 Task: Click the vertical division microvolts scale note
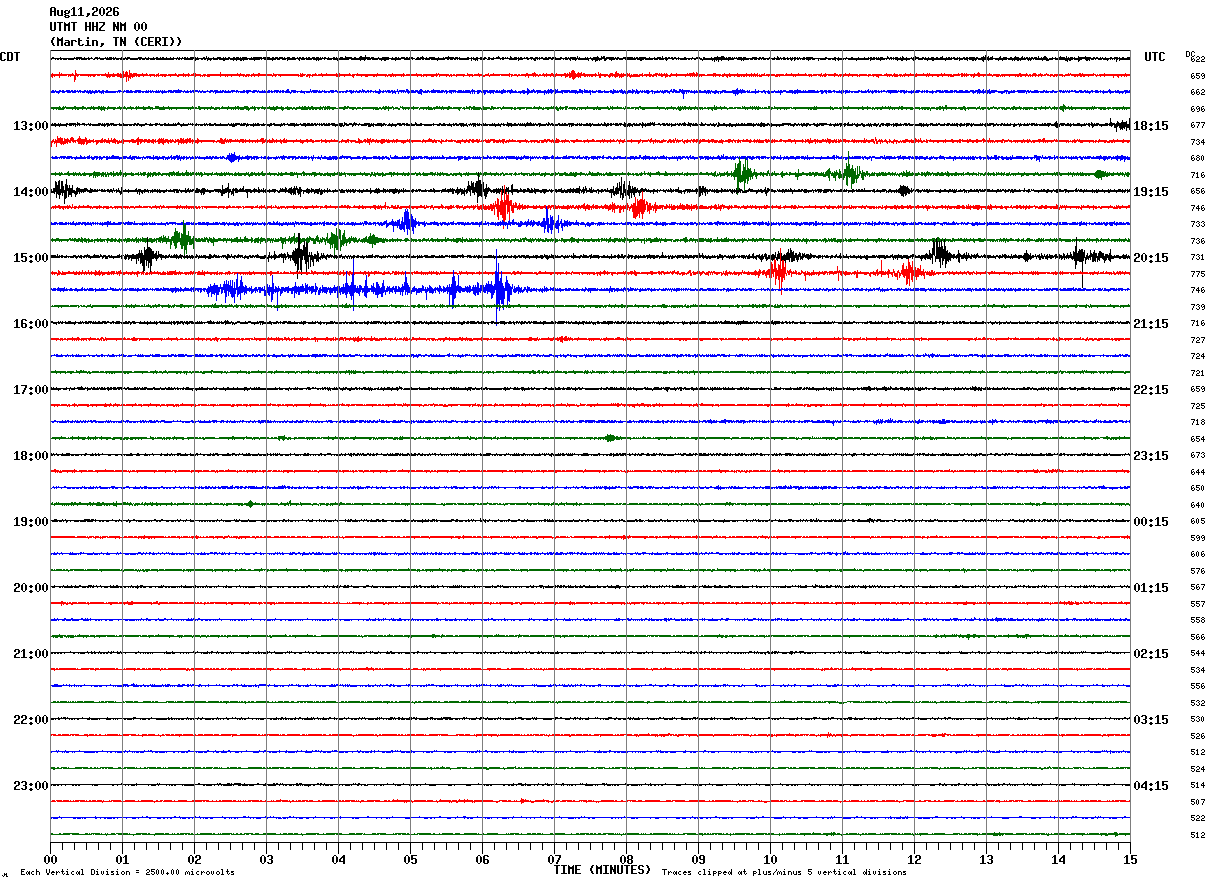click(x=127, y=873)
